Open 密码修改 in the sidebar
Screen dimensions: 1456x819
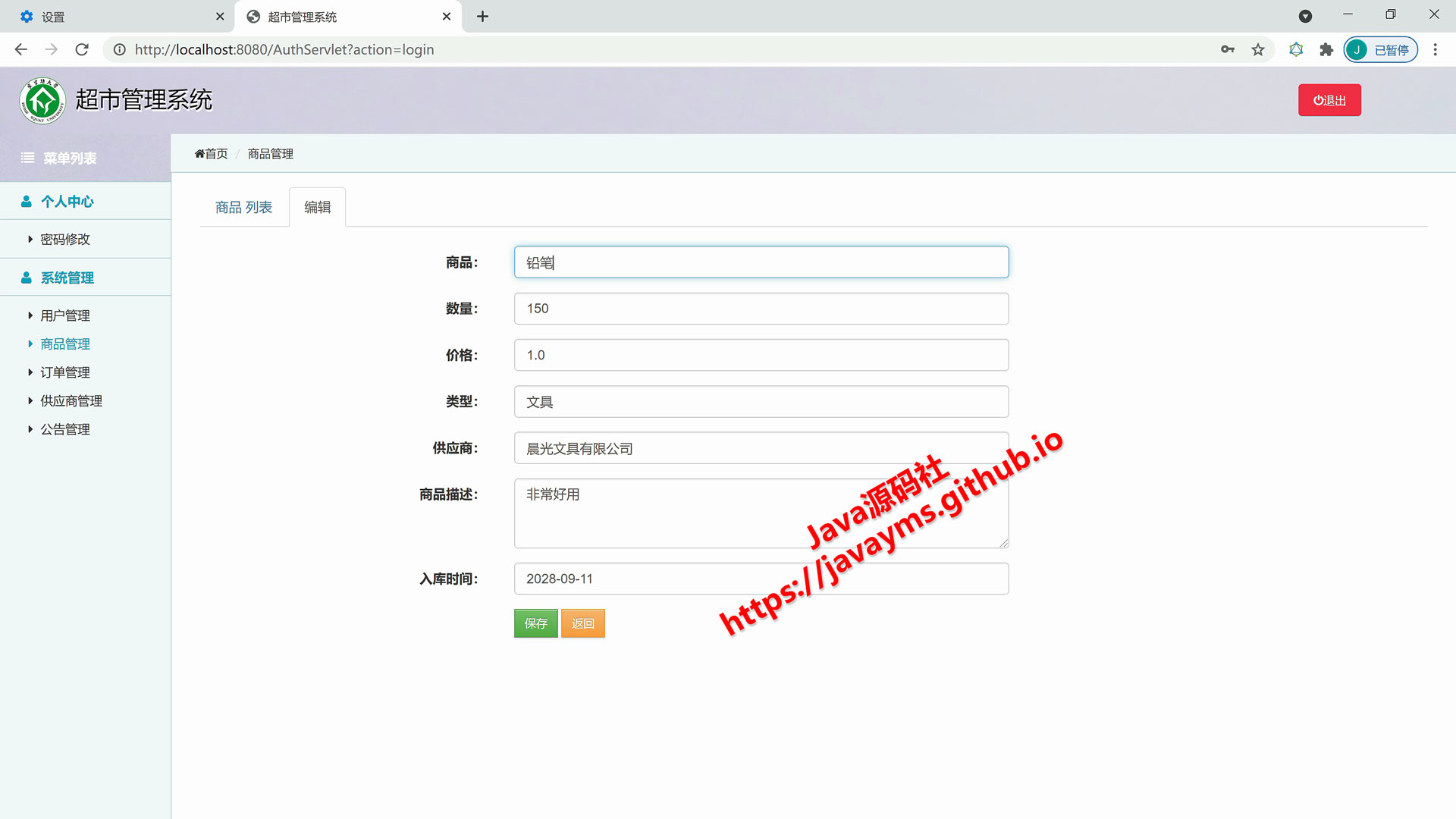tap(65, 239)
